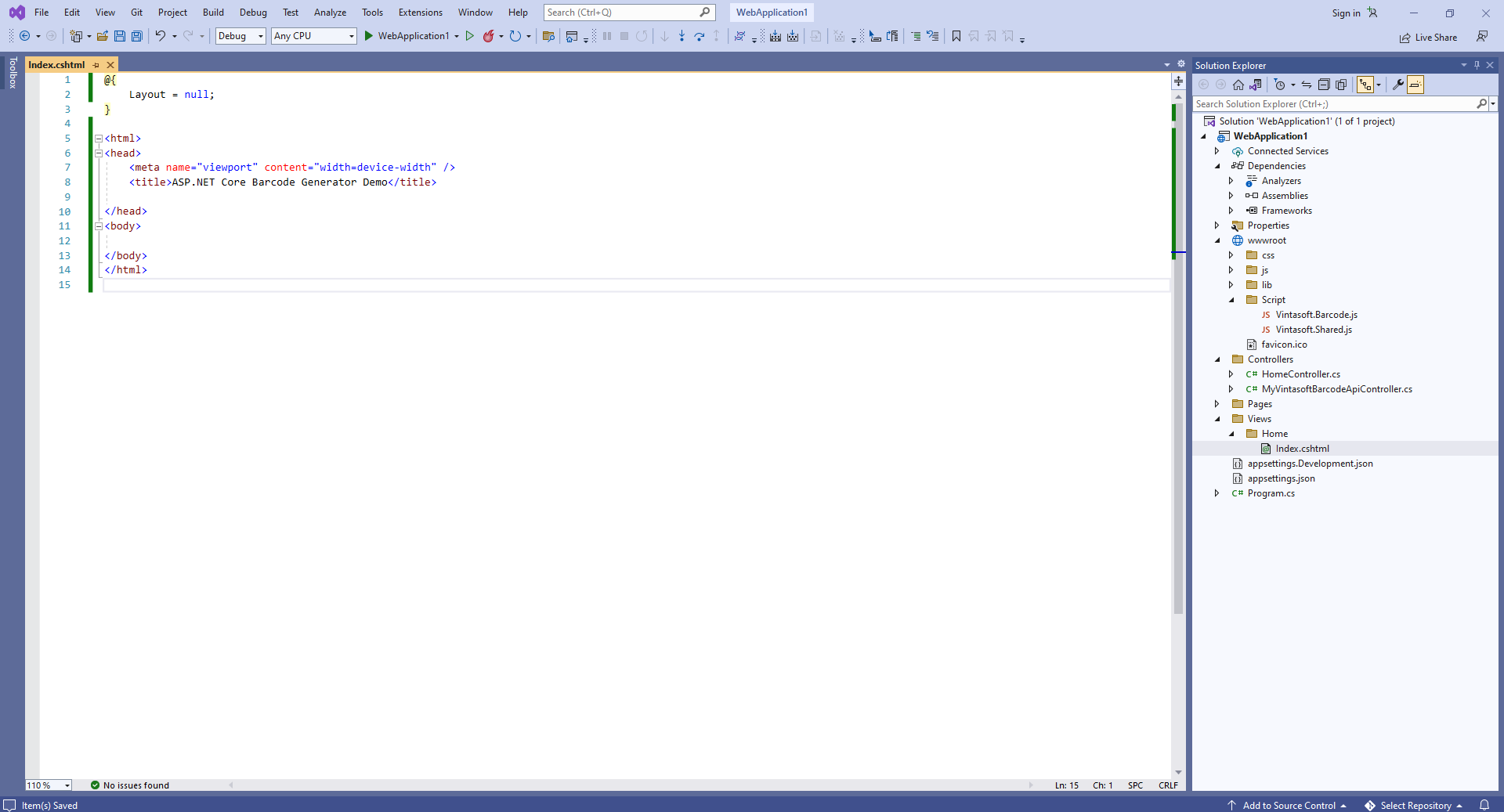Open the Build menu
This screenshot has height=812, width=1504.
coord(213,13)
